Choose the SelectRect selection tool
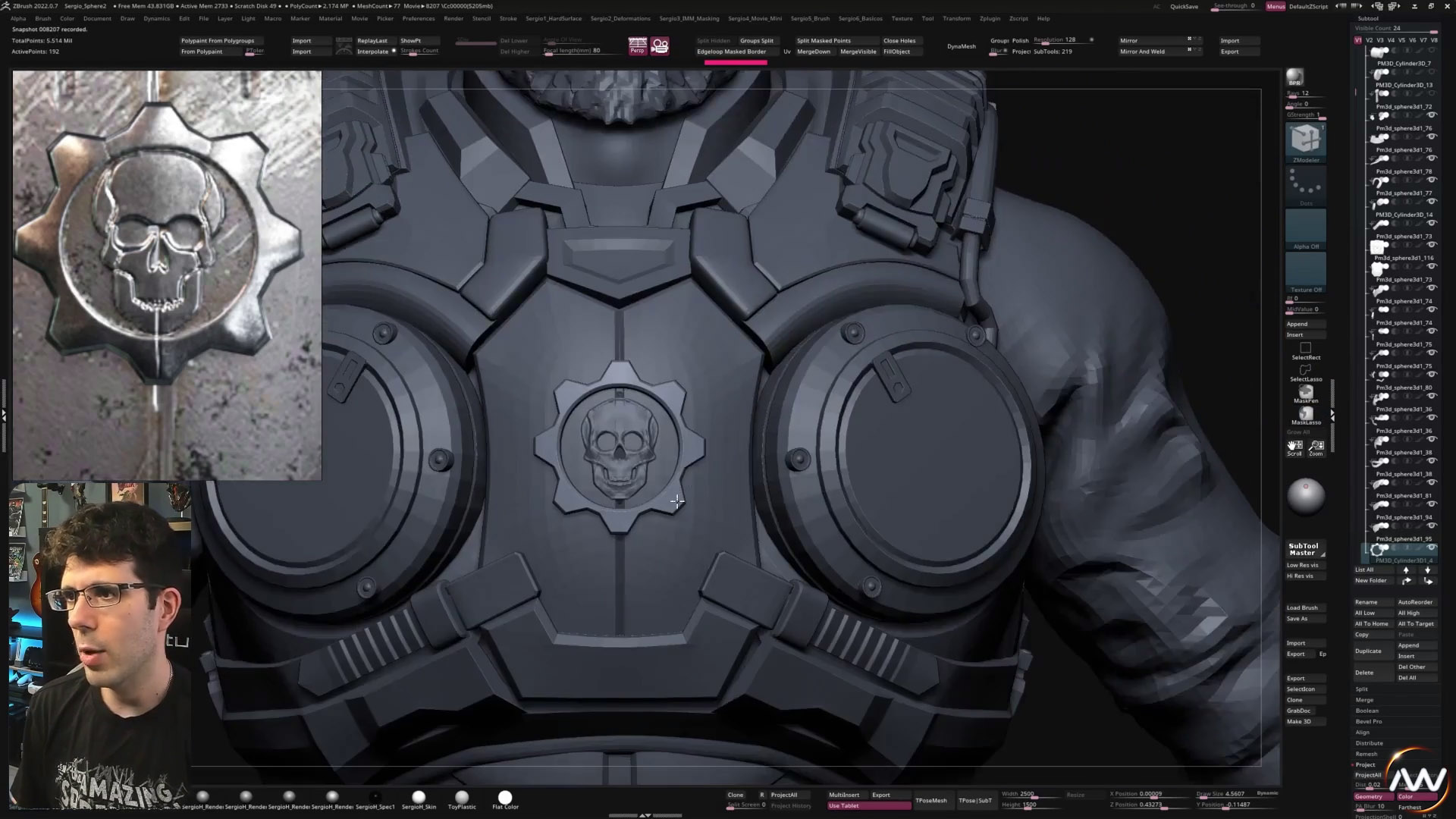 coord(1305,350)
